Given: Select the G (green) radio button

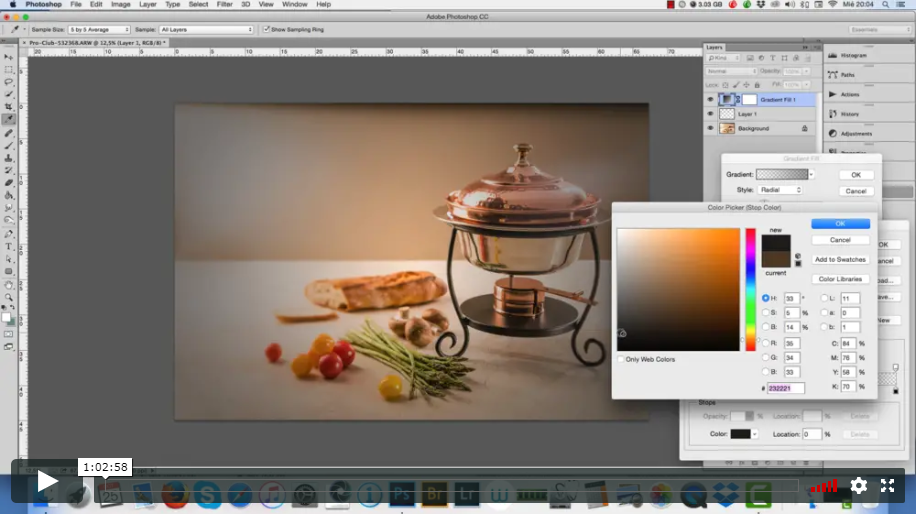Looking at the screenshot, I should click(765, 357).
